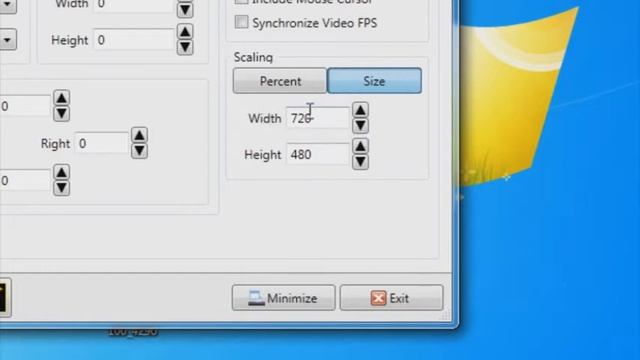Increase Scaling Height with up arrow

(360, 146)
